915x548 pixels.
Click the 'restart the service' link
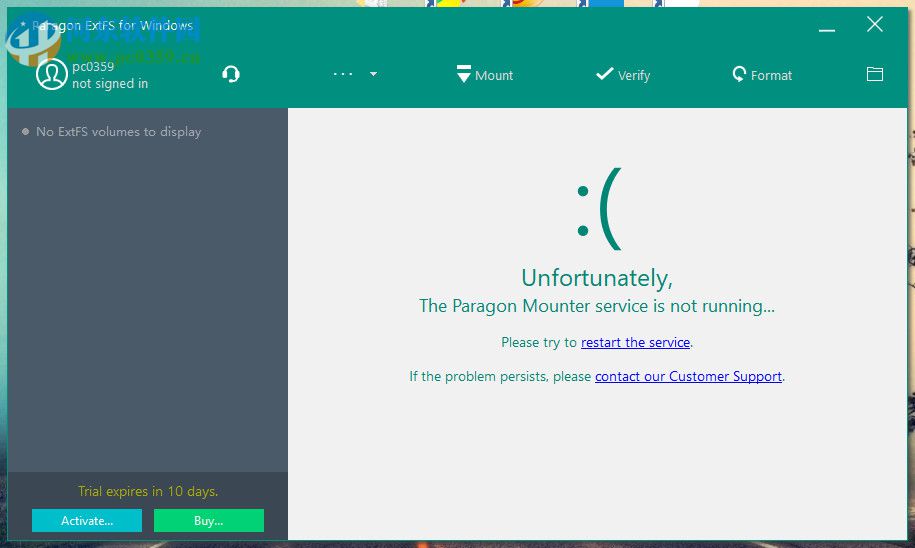pos(635,342)
